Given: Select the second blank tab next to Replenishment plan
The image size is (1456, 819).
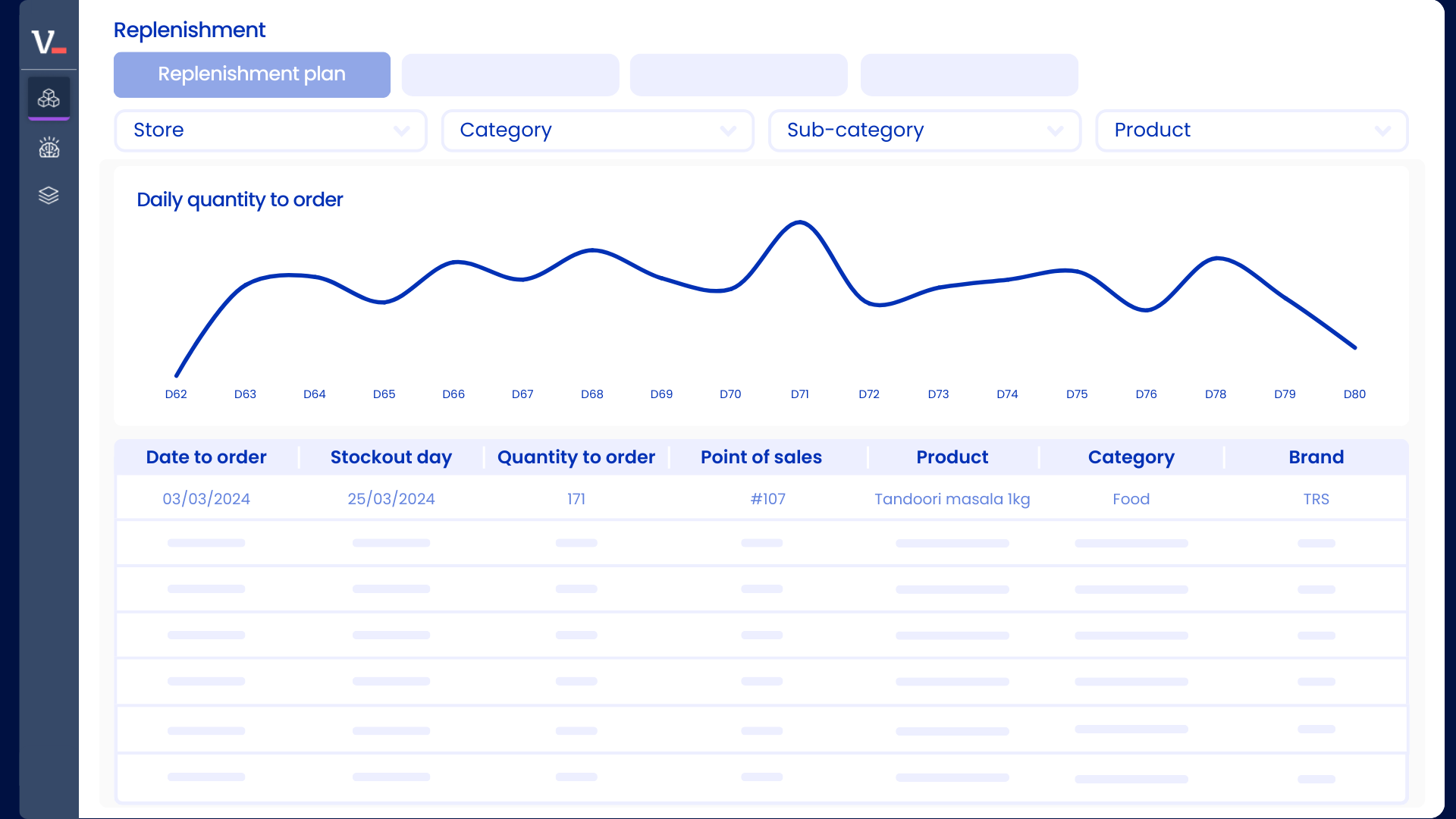Looking at the screenshot, I should tap(510, 74).
